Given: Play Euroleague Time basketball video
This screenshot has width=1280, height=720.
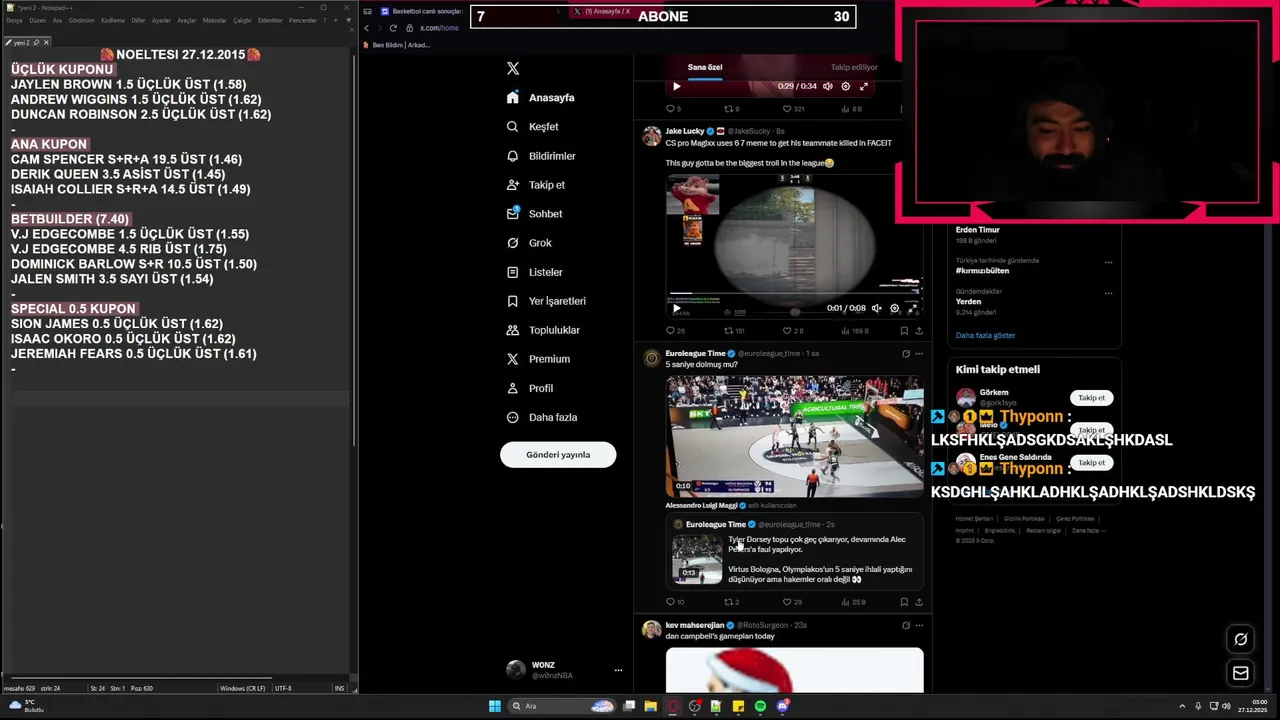Looking at the screenshot, I should [795, 436].
